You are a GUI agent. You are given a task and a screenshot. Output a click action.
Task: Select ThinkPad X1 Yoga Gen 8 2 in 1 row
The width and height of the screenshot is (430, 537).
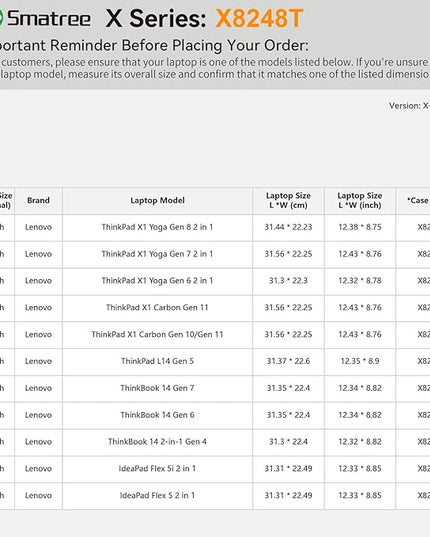(x=215, y=227)
